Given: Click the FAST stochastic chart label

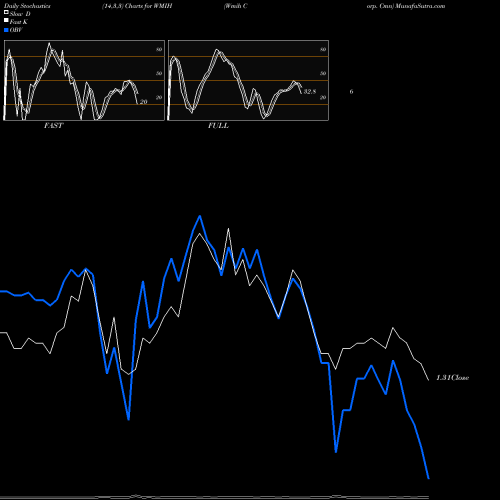Looking at the screenshot, I should click(53, 126).
